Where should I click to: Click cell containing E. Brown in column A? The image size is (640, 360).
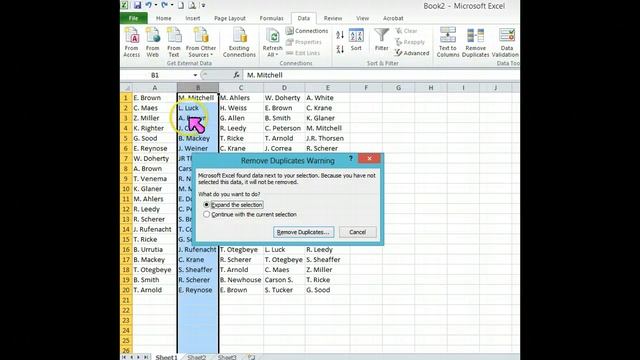tap(155, 98)
